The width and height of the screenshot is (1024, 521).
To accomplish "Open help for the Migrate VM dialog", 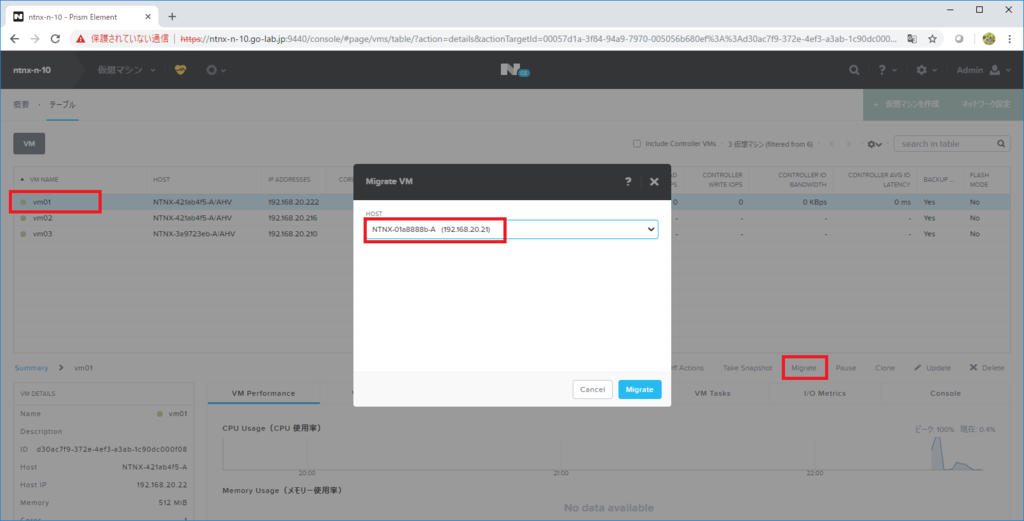I will [628, 182].
